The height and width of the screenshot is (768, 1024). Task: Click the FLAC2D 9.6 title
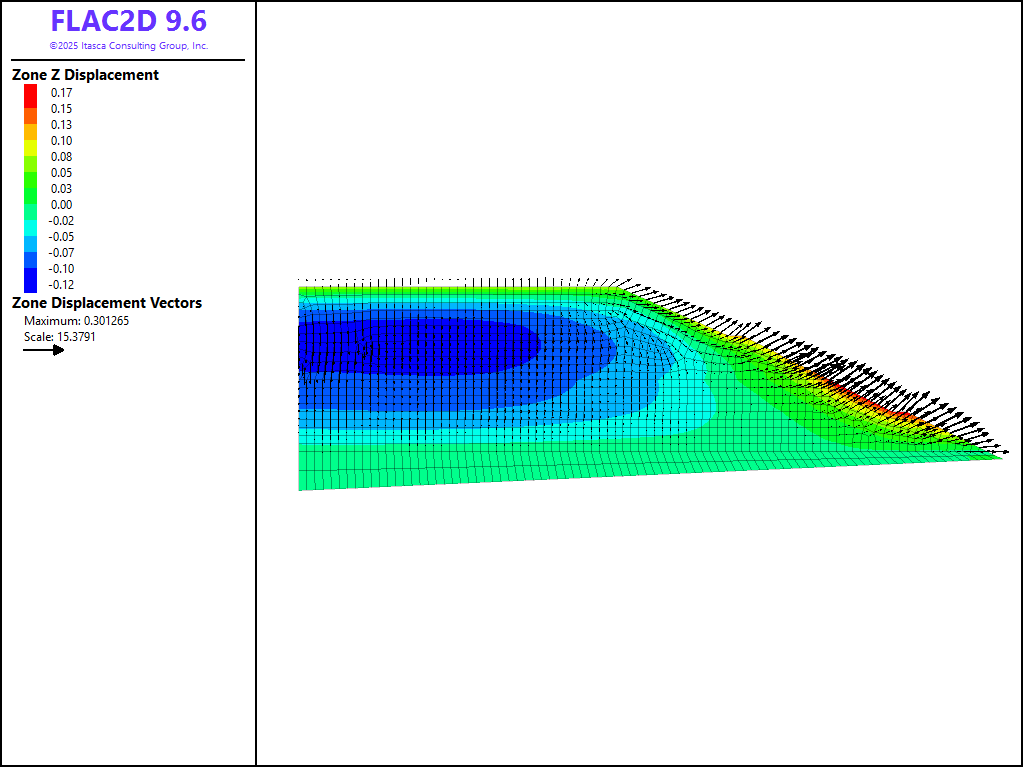(128, 22)
